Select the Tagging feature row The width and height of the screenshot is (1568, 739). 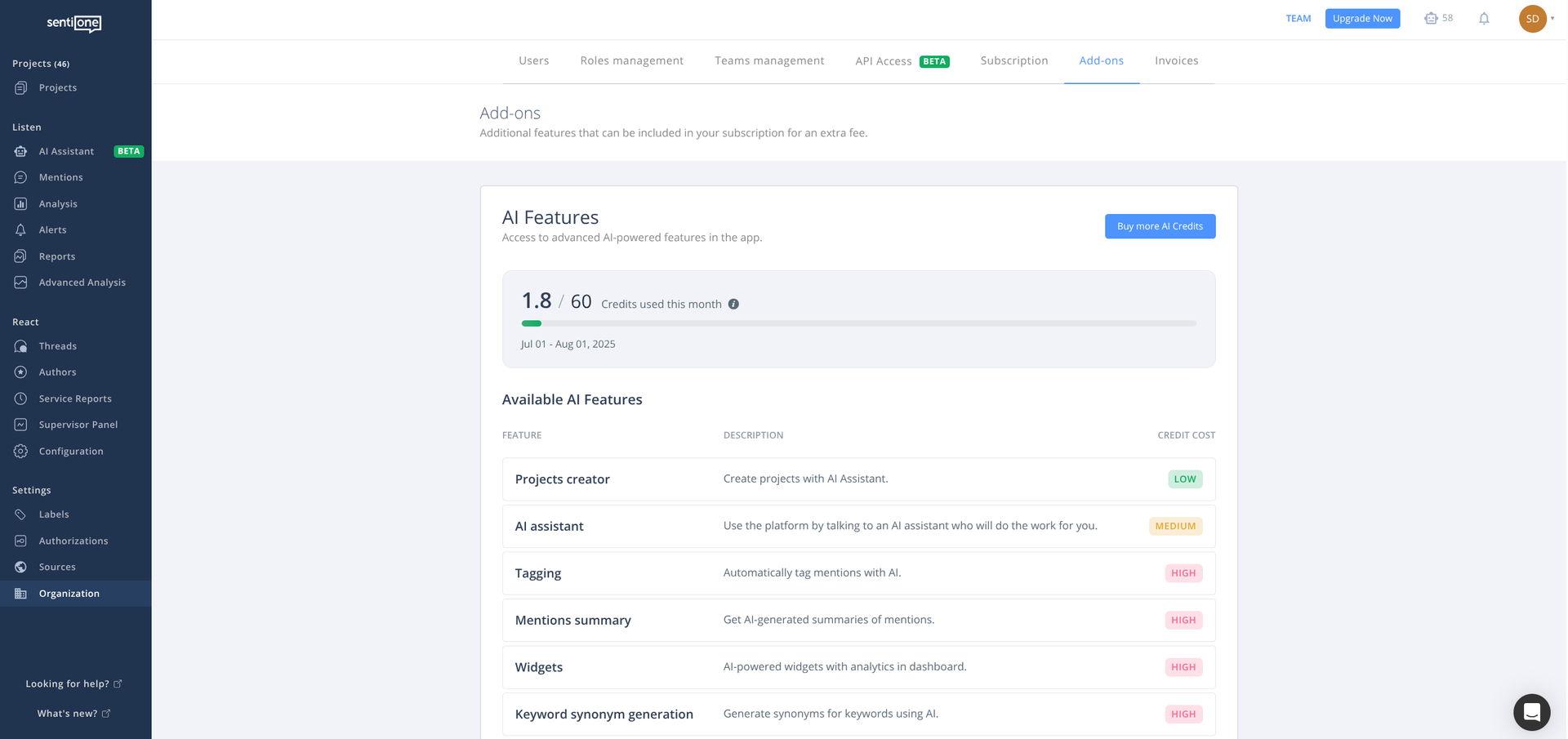tap(858, 573)
